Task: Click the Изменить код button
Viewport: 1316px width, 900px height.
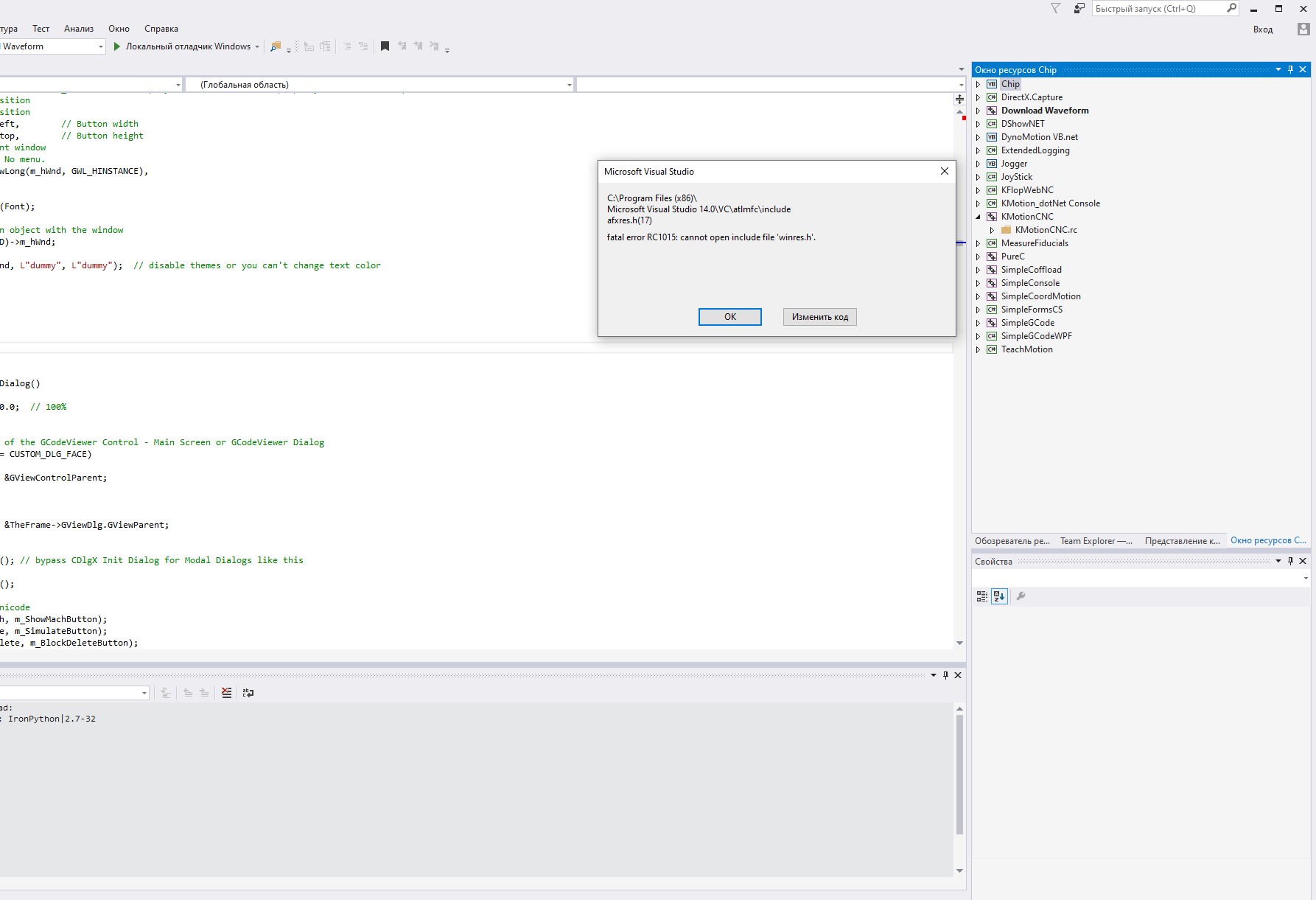Action: [x=819, y=317]
